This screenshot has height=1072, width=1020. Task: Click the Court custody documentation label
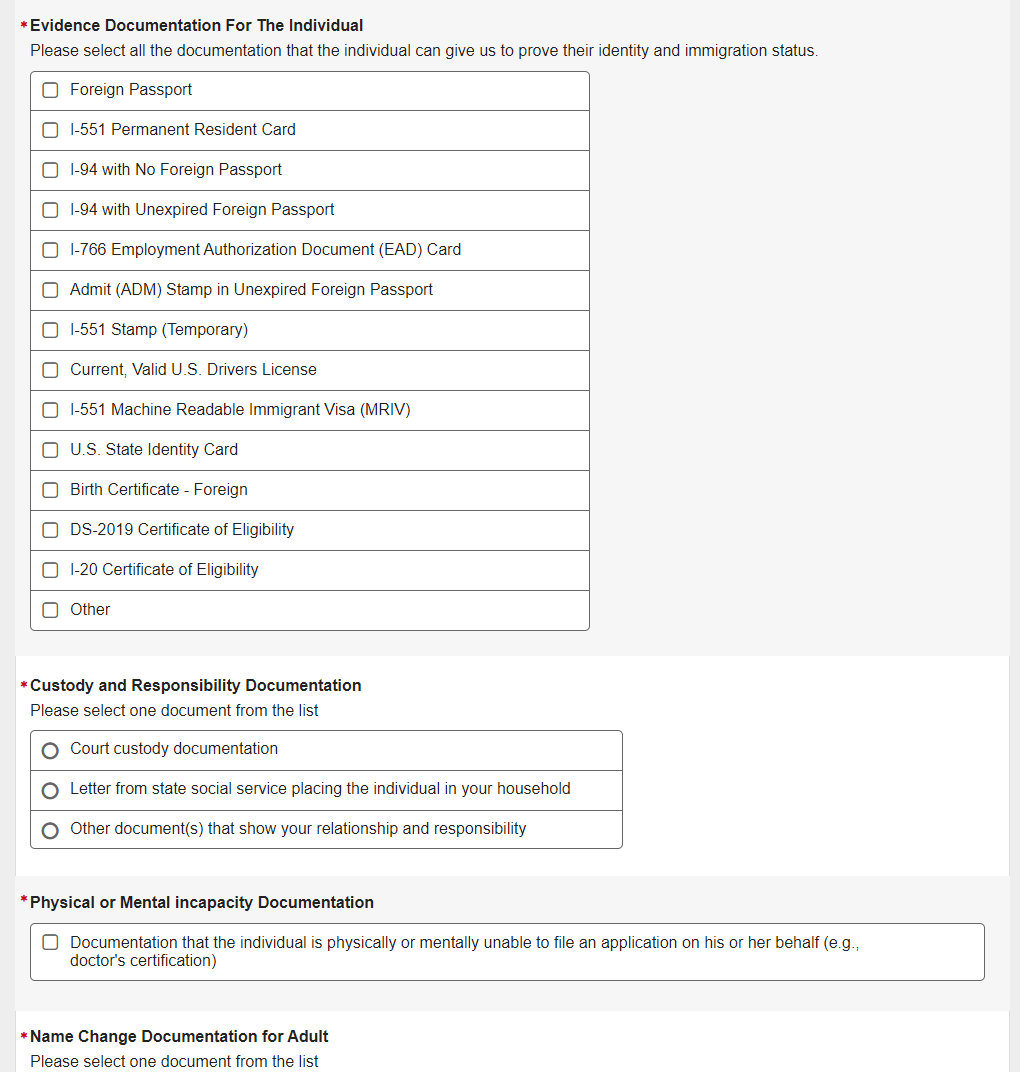coord(174,749)
